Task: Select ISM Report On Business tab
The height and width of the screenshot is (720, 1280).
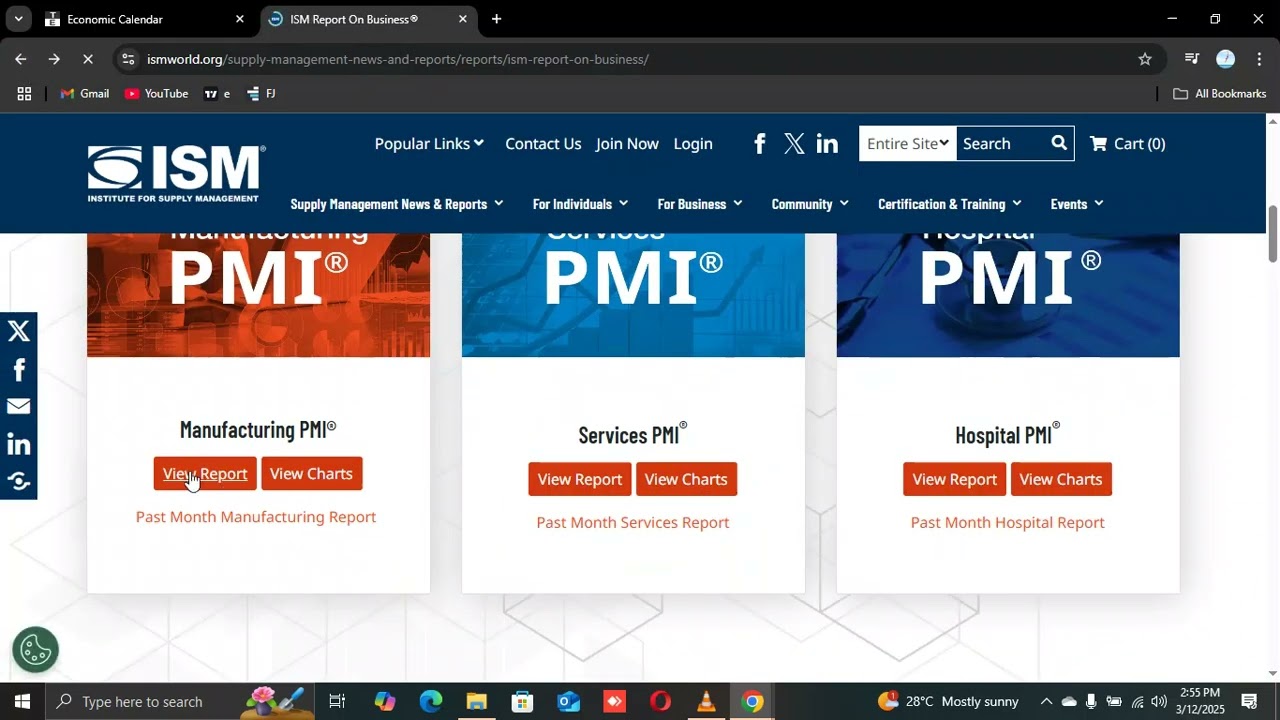Action: 368,19
